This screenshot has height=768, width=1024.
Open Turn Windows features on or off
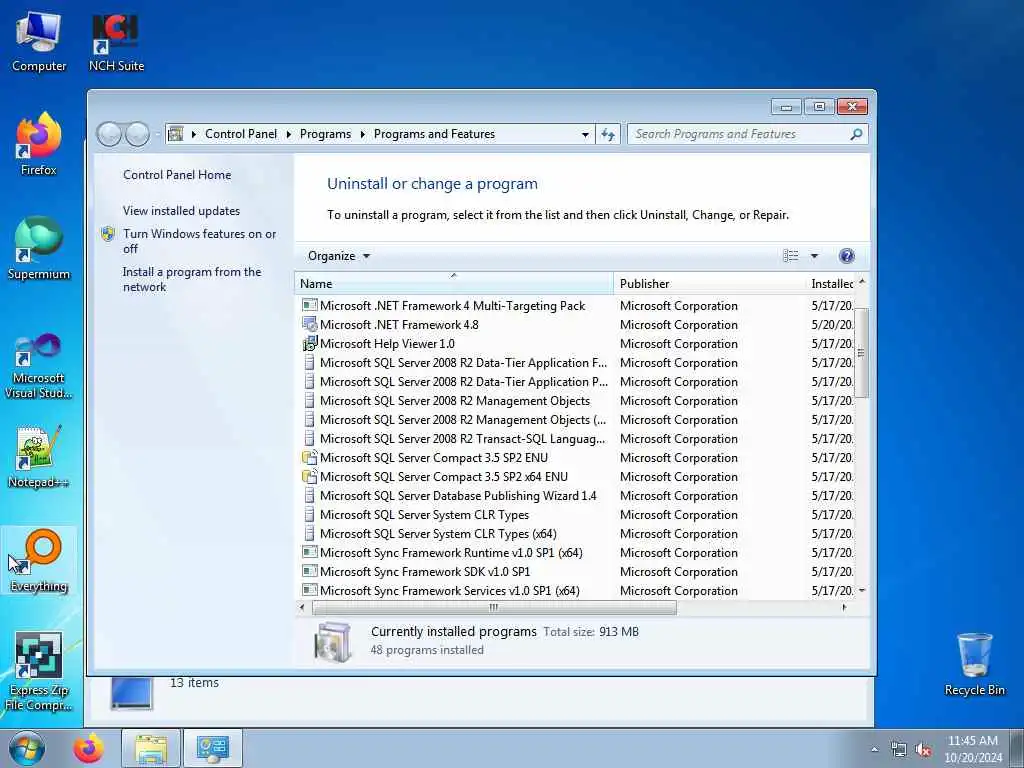coord(199,241)
